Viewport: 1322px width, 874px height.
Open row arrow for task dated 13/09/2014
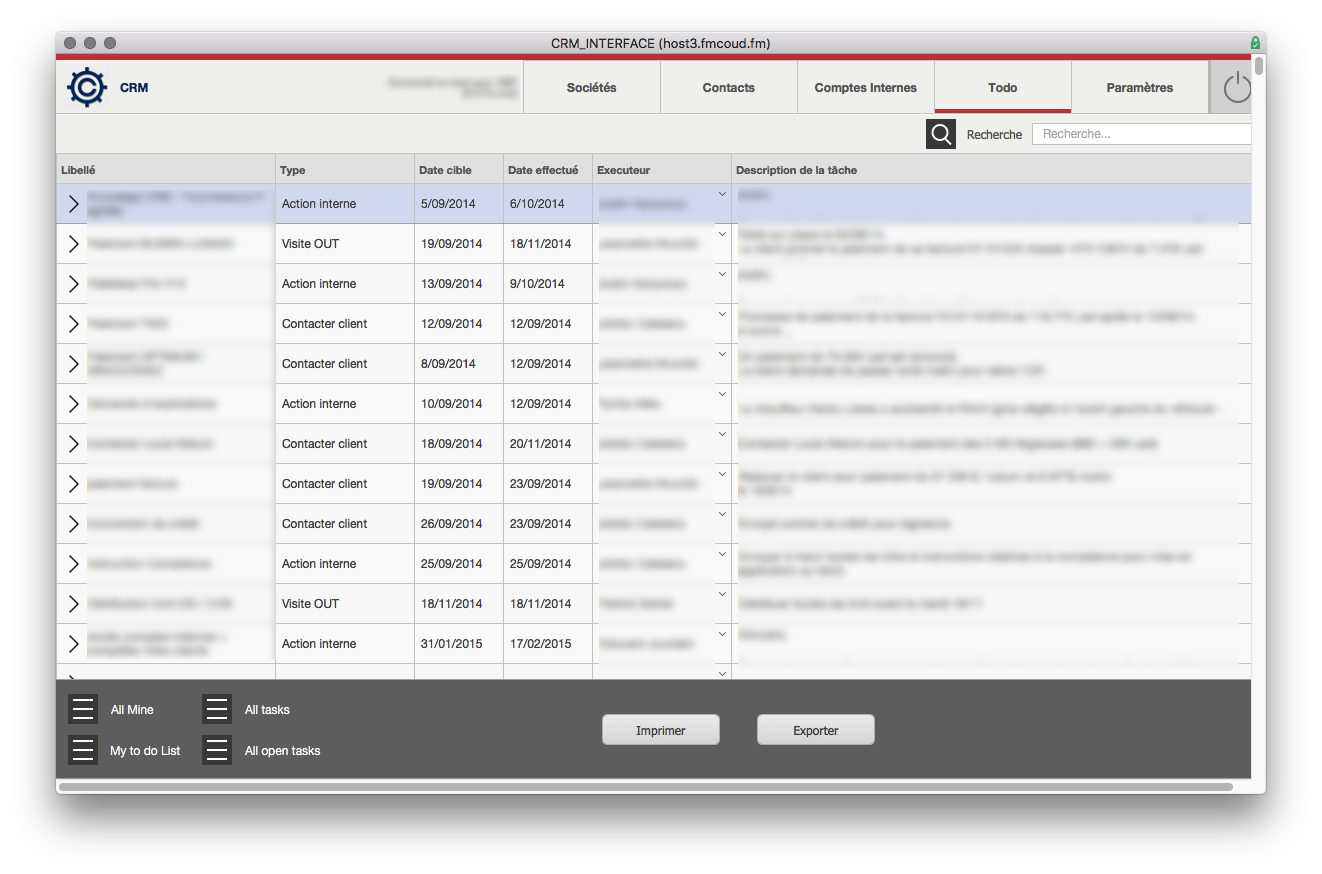[x=73, y=284]
